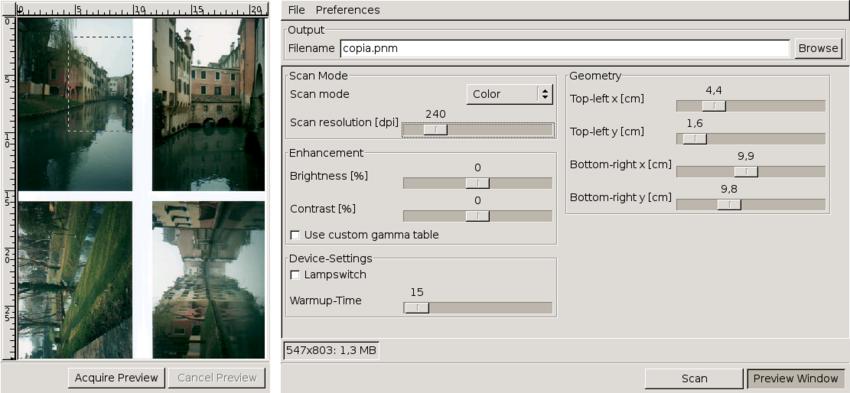Screen dimensions: 850x393
Task: Click the Scan button
Action: (x=694, y=378)
